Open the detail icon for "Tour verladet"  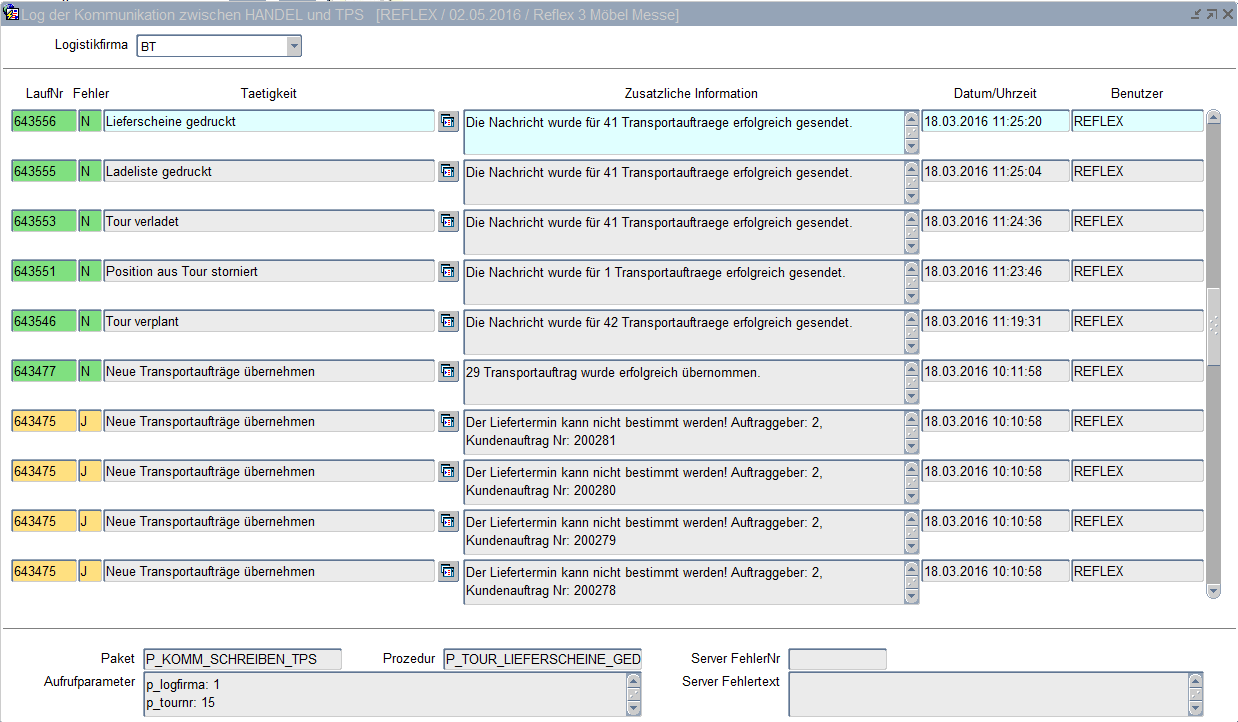(x=448, y=221)
